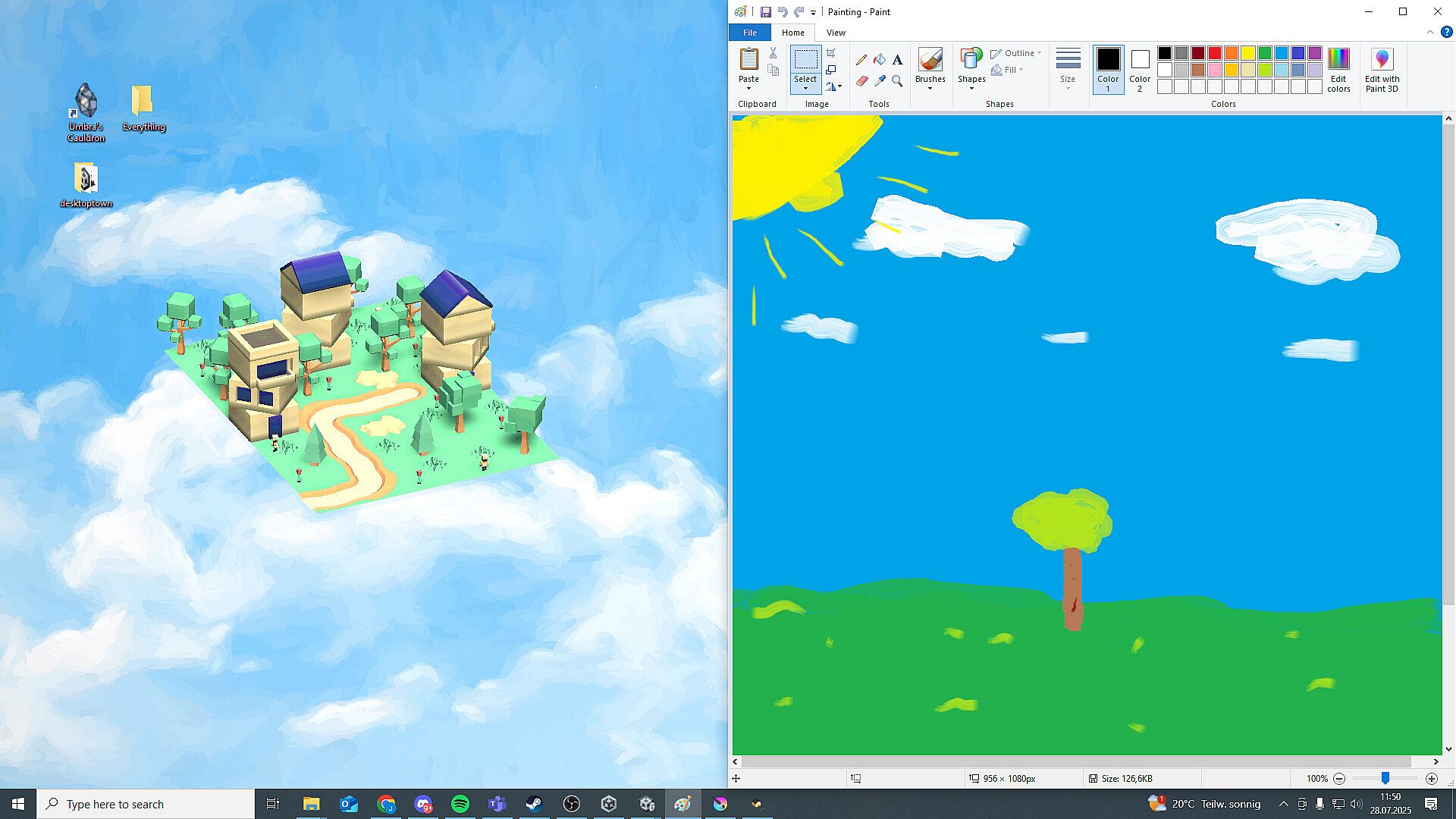Select the Pencil tool
1456x819 pixels.
pos(861,60)
